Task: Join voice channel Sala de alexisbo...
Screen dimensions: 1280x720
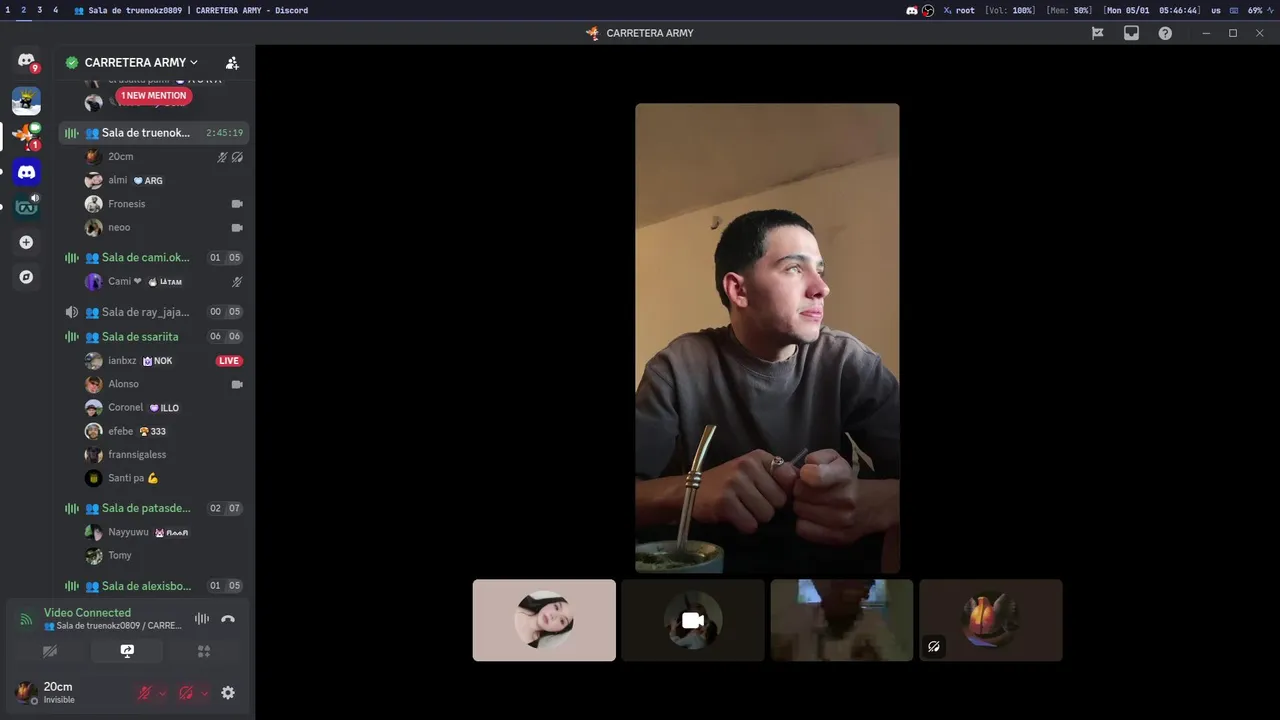Action: [x=154, y=586]
